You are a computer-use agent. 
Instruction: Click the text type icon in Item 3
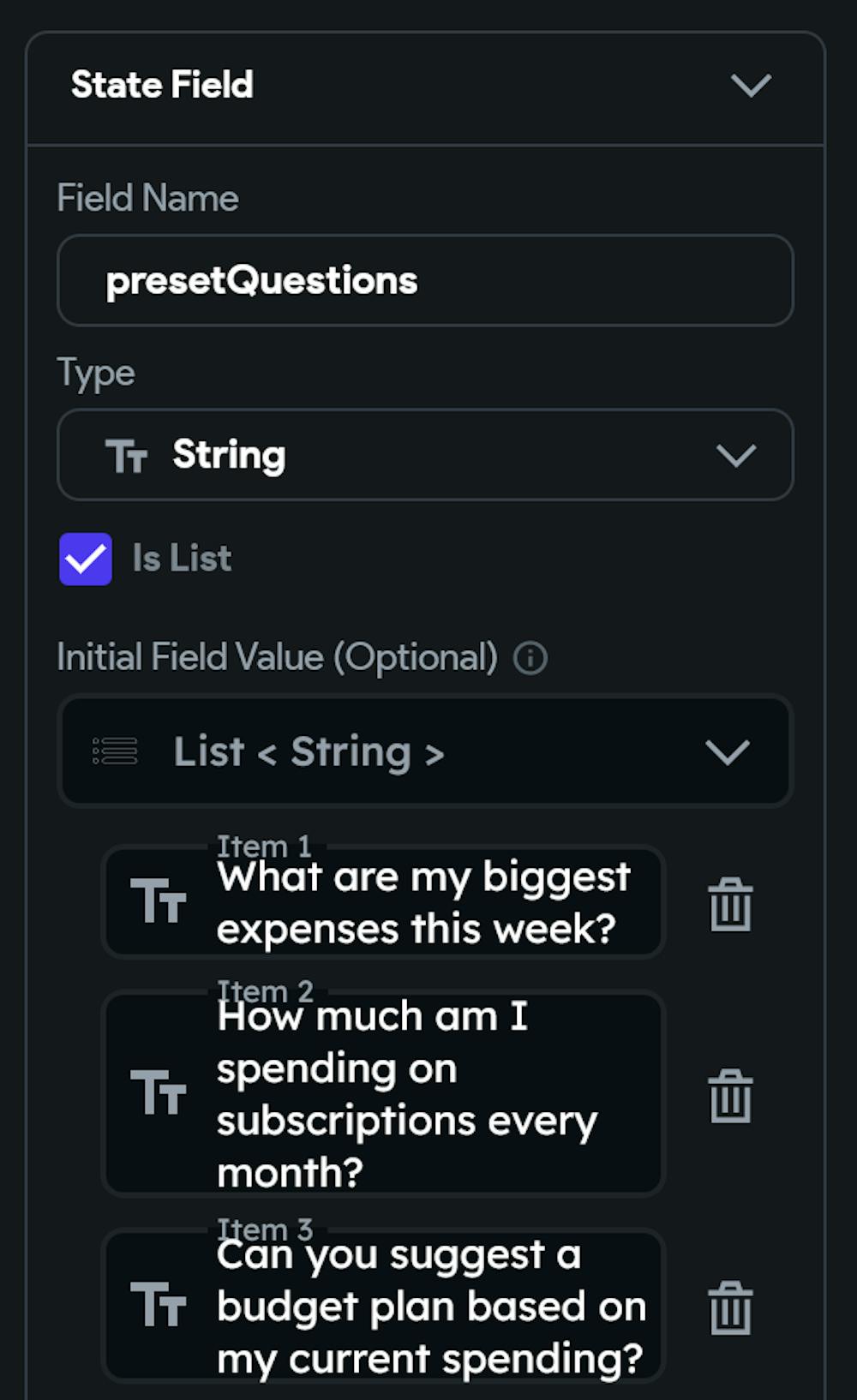point(159,1305)
